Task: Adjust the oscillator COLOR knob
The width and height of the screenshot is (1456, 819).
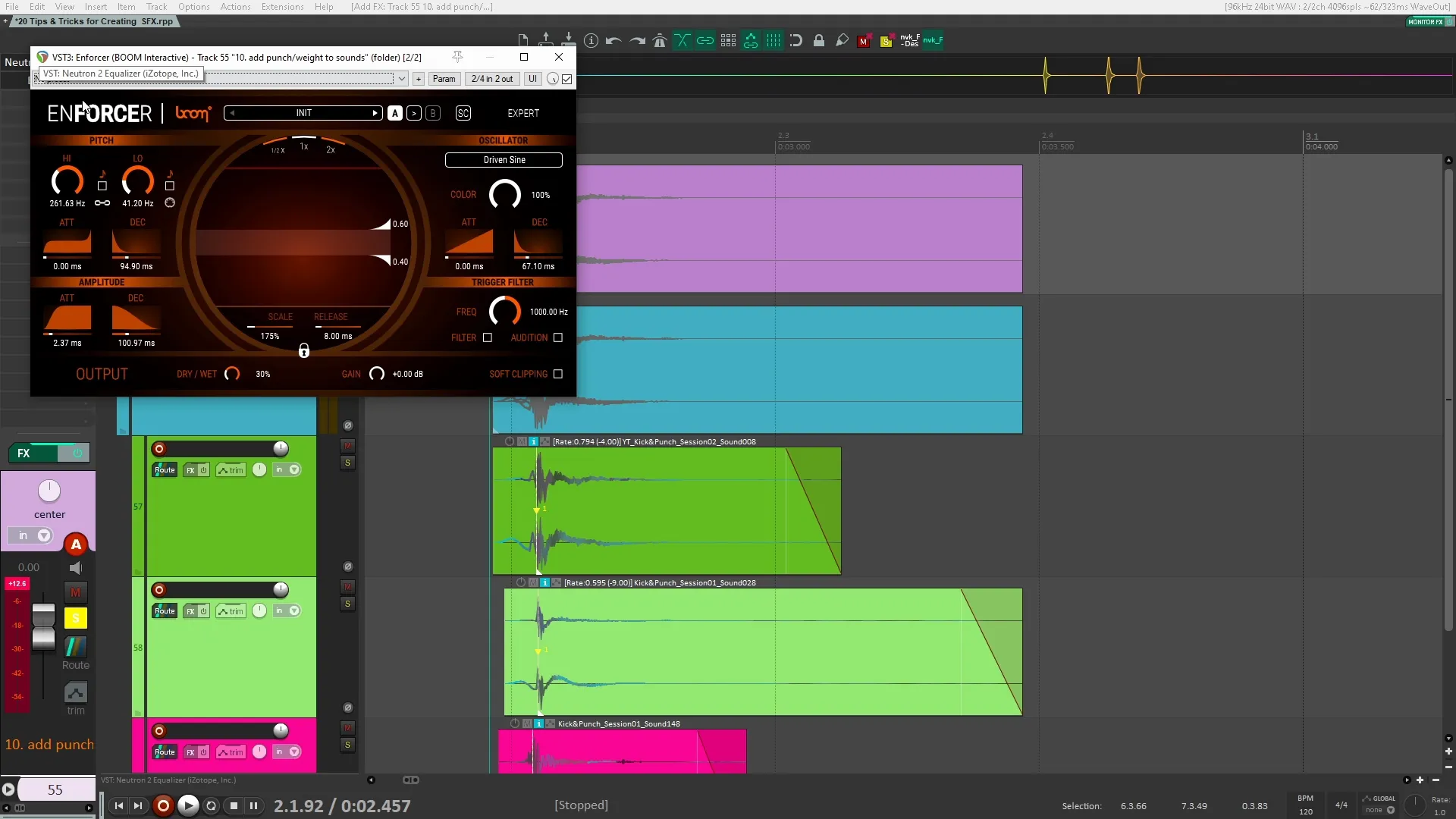Action: click(505, 195)
